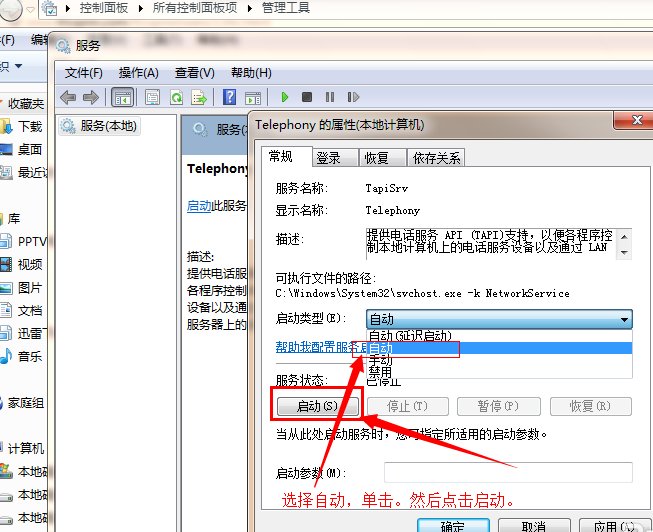
Task: Click the Back arrow in Services toolbar
Action: click(68, 97)
